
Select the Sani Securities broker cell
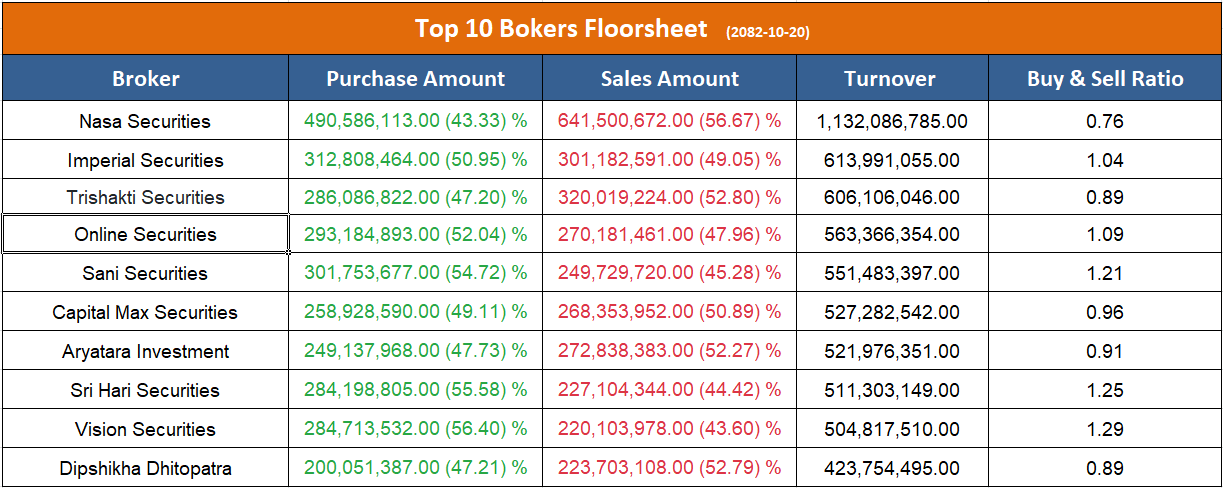pos(146,273)
